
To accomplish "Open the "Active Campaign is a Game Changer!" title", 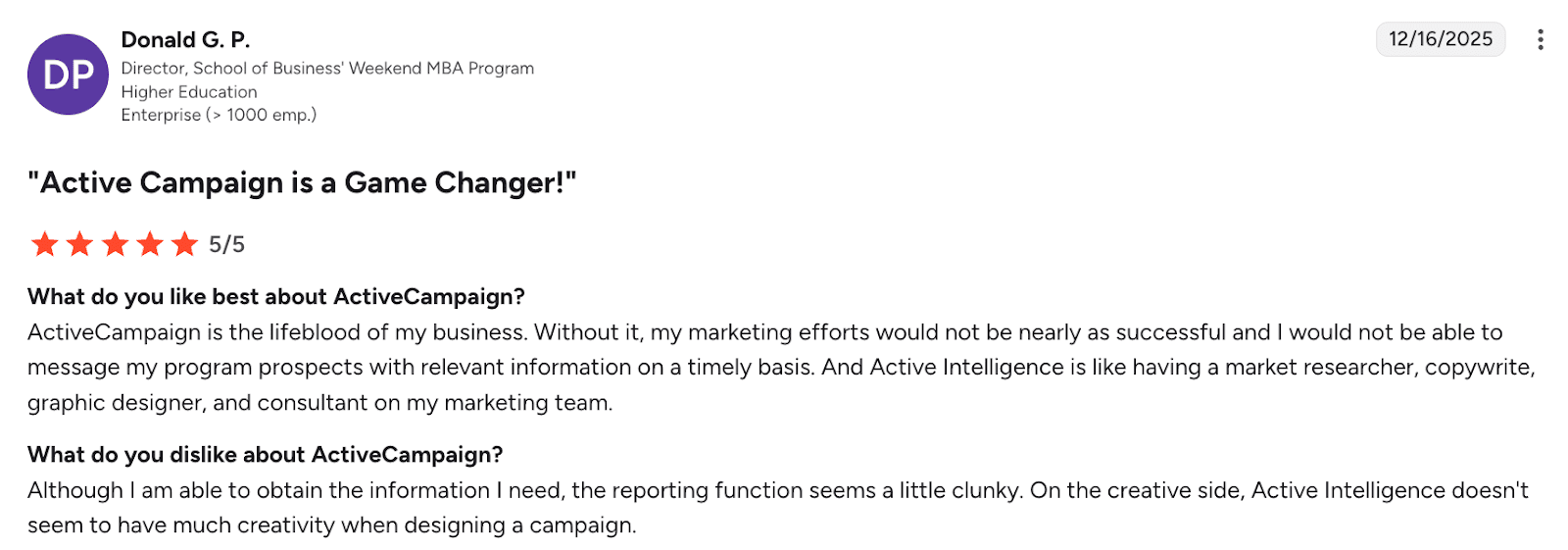I will (x=302, y=183).
